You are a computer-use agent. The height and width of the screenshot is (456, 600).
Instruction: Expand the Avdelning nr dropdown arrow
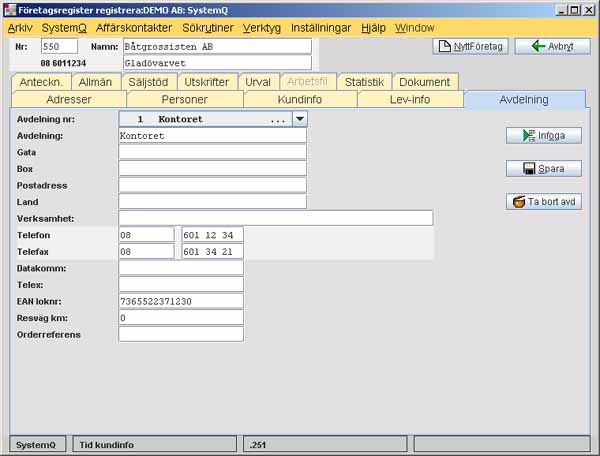pyautogui.click(x=300, y=119)
